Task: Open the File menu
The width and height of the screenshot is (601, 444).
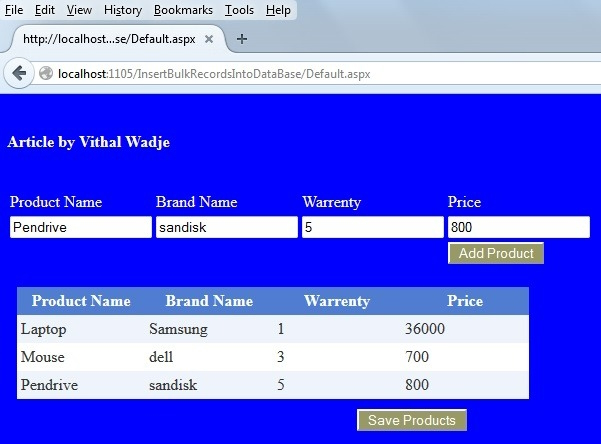Action: 14,10
